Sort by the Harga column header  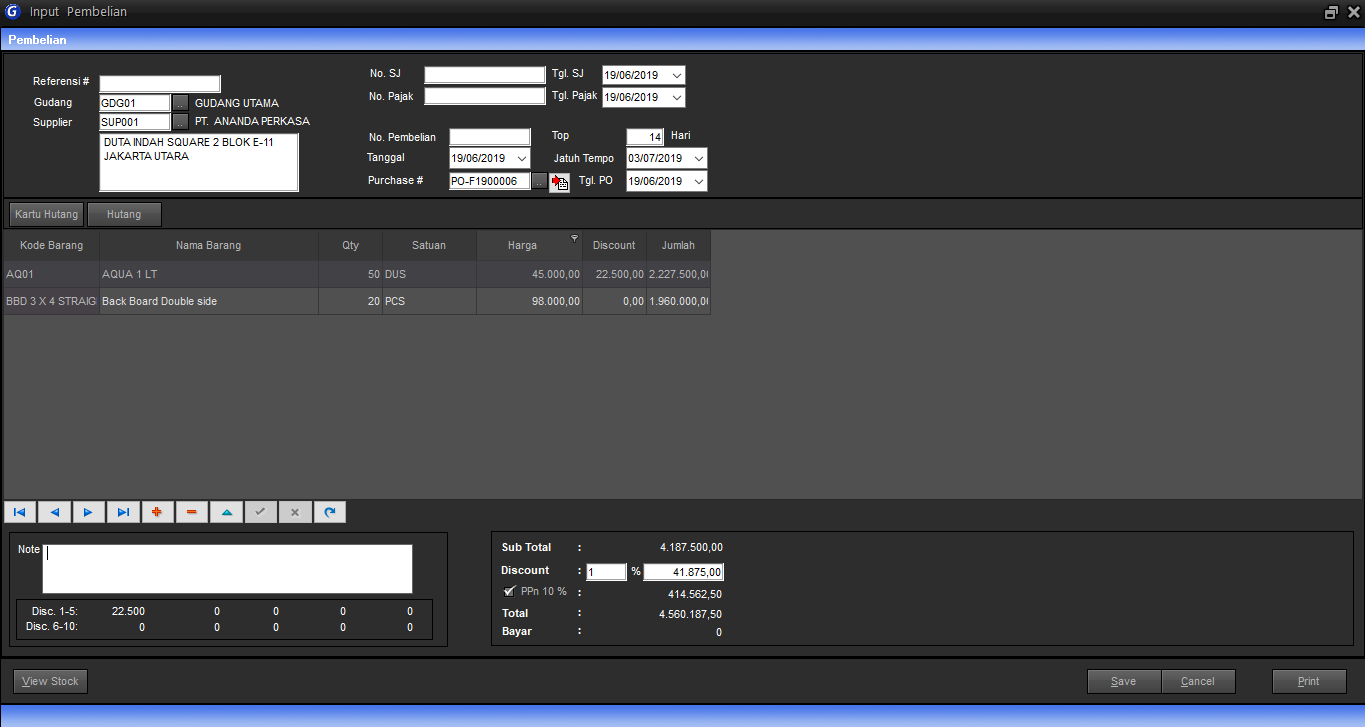click(x=522, y=245)
